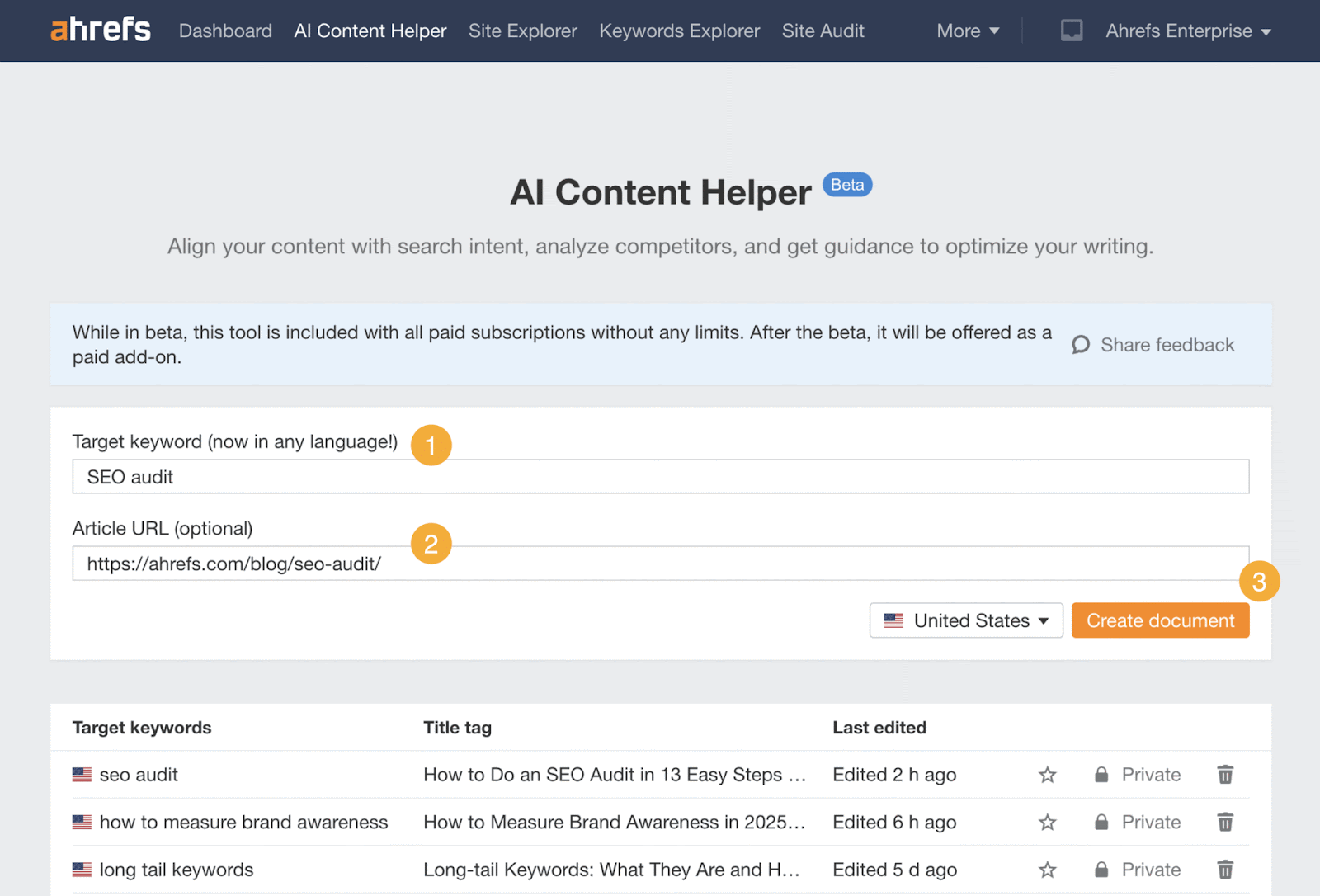The width and height of the screenshot is (1320, 896).
Task: Click the US flag next to seo audit
Action: tap(81, 774)
